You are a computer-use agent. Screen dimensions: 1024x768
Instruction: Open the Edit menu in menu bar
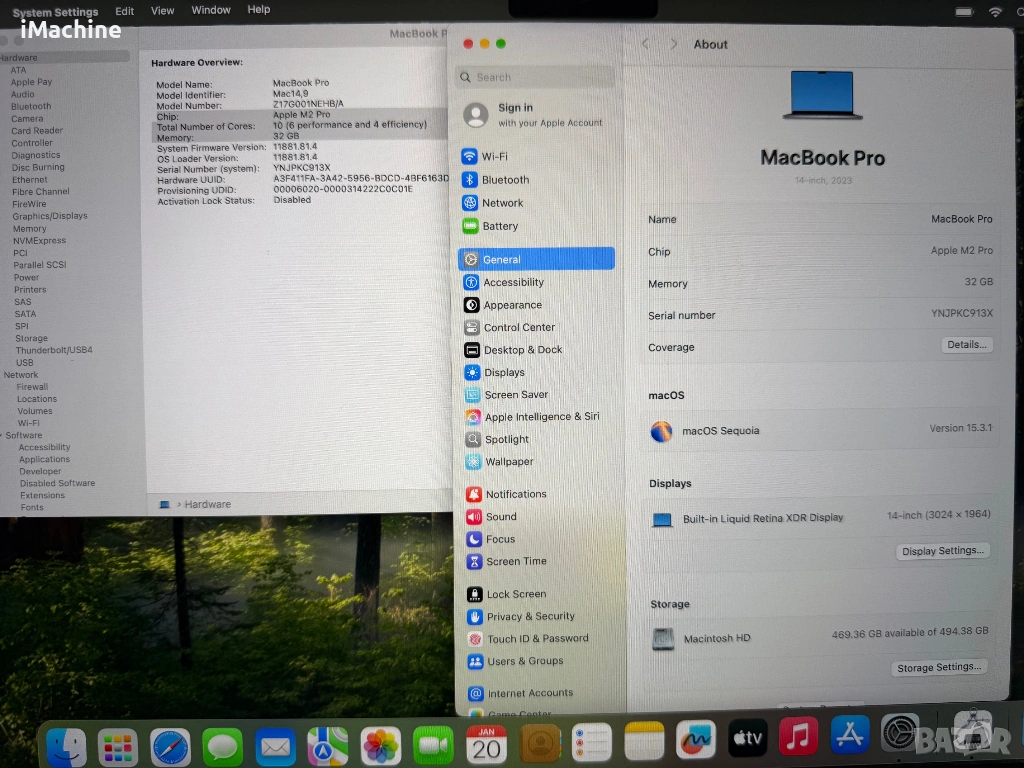[125, 11]
